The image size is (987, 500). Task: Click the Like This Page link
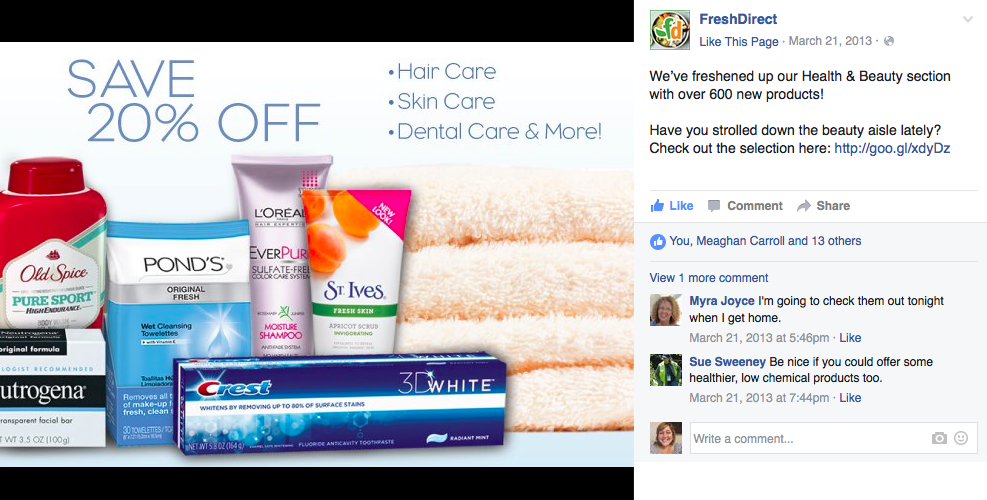pos(739,42)
